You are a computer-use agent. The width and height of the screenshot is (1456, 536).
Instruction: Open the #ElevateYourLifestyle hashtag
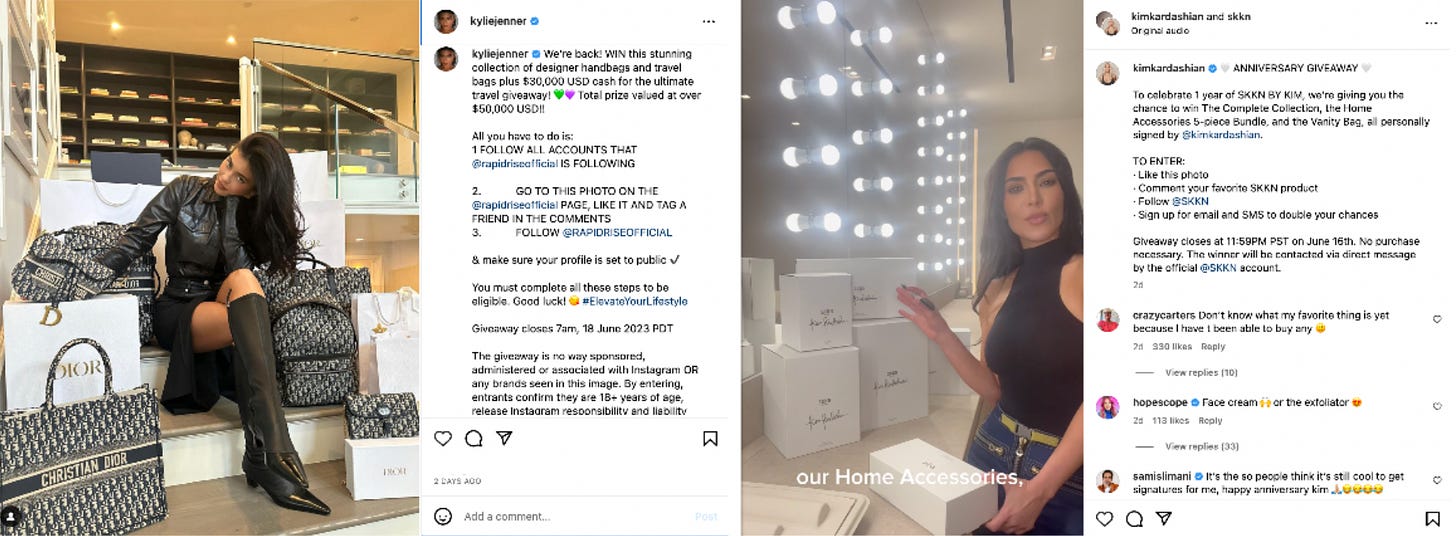[634, 301]
